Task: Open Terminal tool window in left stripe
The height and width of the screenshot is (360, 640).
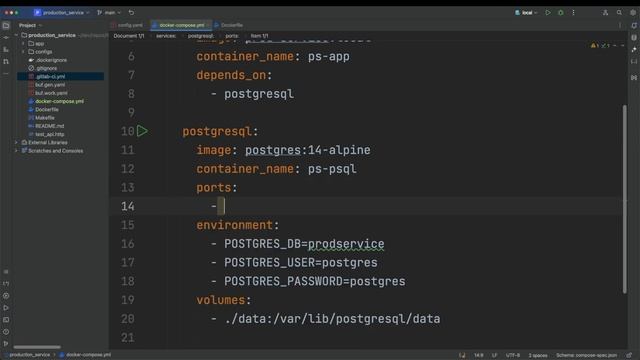Action: 6,320
